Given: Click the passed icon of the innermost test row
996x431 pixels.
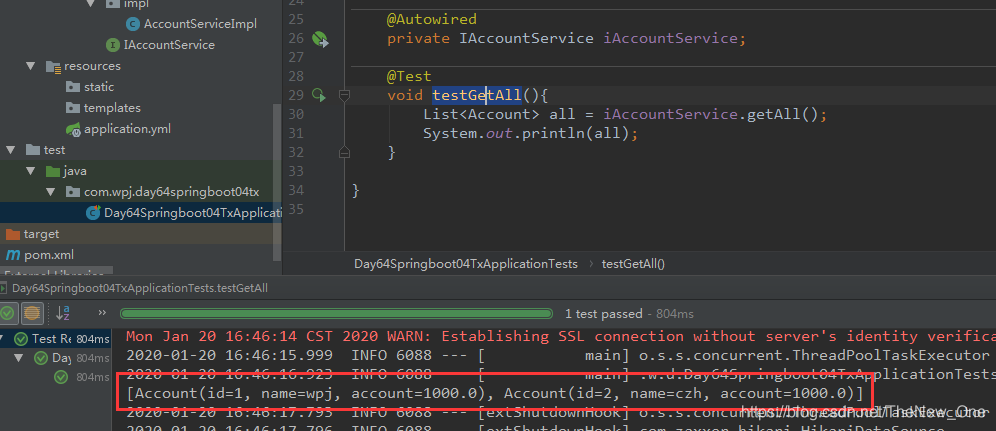Looking at the screenshot, I should coord(61,377).
